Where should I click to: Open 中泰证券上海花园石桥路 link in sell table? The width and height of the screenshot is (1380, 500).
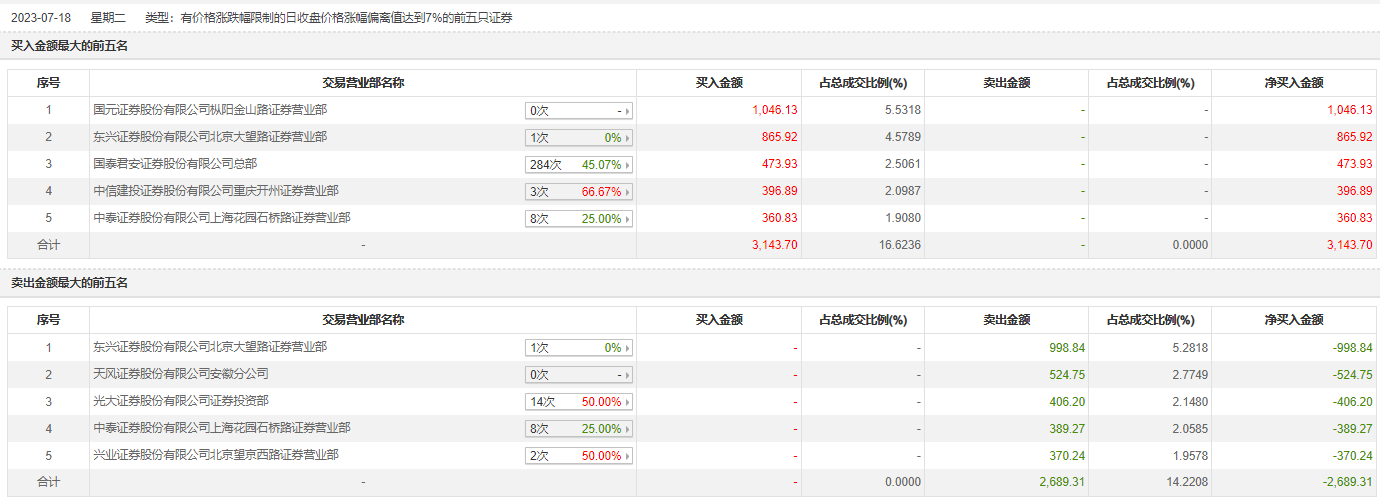tap(222, 428)
